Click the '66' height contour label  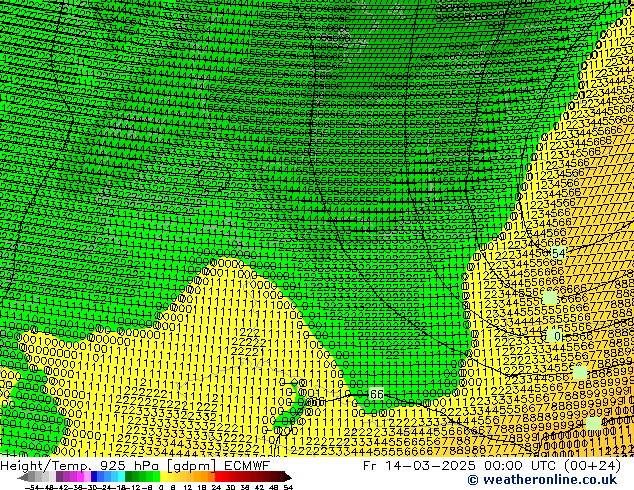[376, 394]
